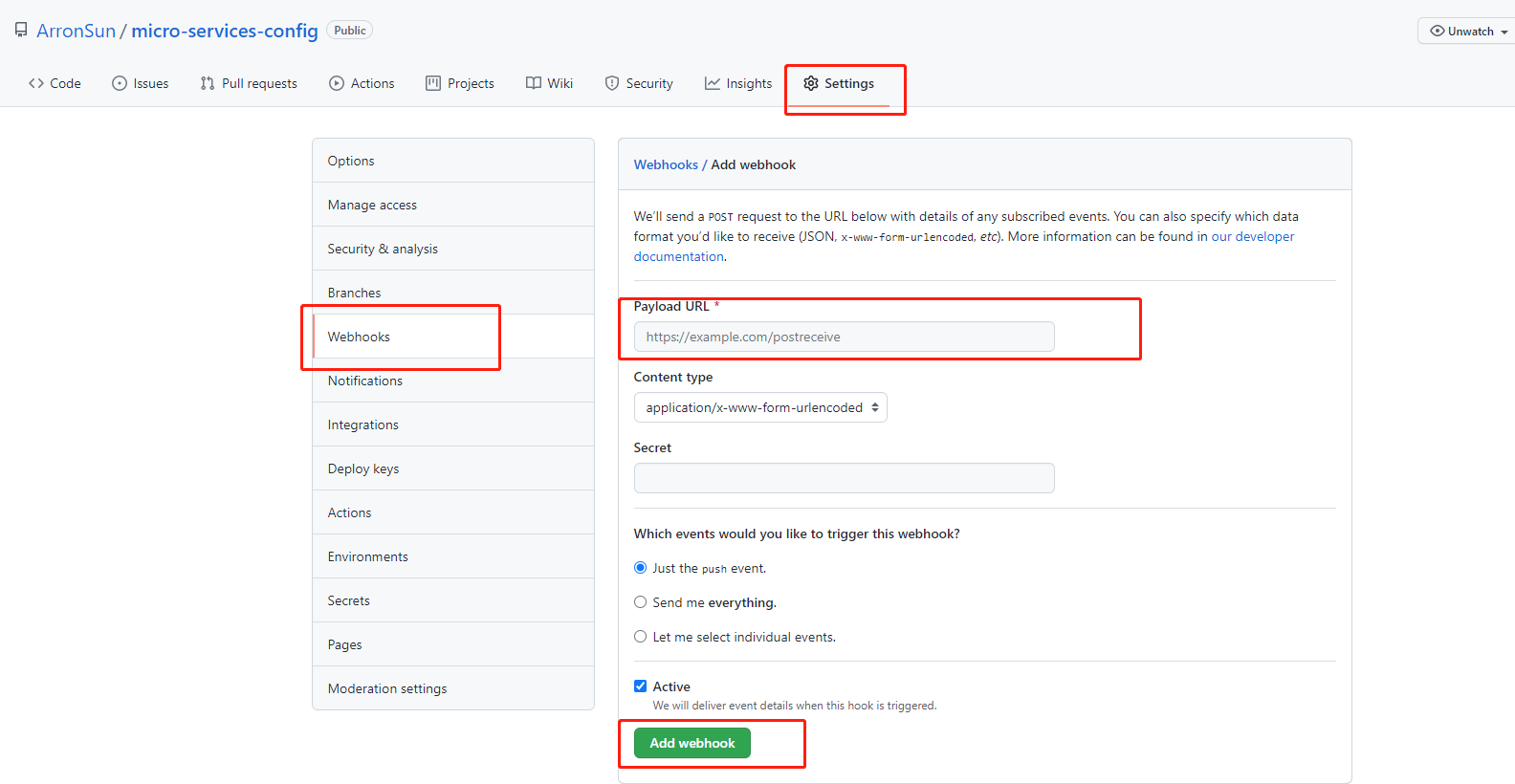The width and height of the screenshot is (1515, 784).
Task: Select Moderation settings in the sidebar
Action: click(453, 688)
